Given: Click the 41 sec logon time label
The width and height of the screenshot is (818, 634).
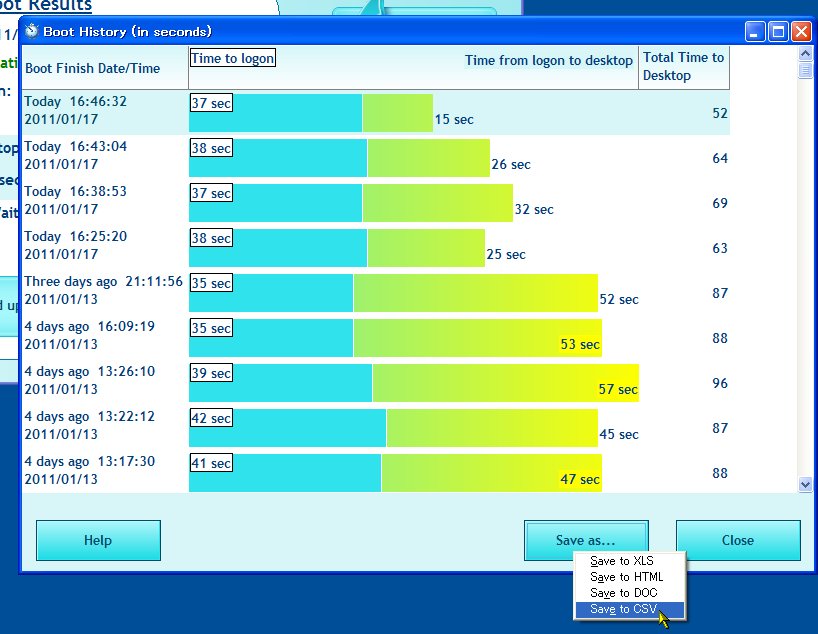Looking at the screenshot, I should click(x=211, y=463).
